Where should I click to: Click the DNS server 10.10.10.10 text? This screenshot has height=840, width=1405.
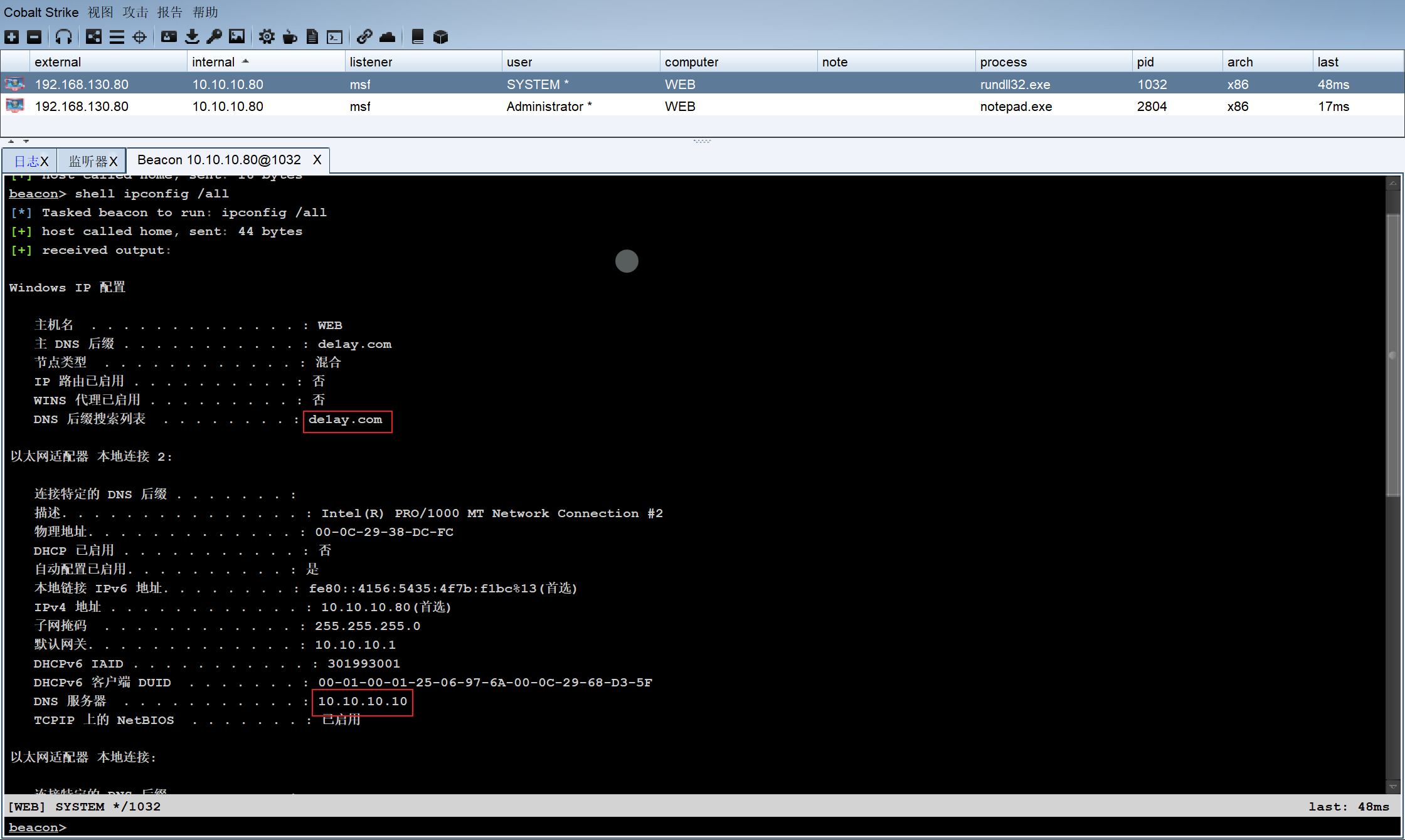point(363,701)
